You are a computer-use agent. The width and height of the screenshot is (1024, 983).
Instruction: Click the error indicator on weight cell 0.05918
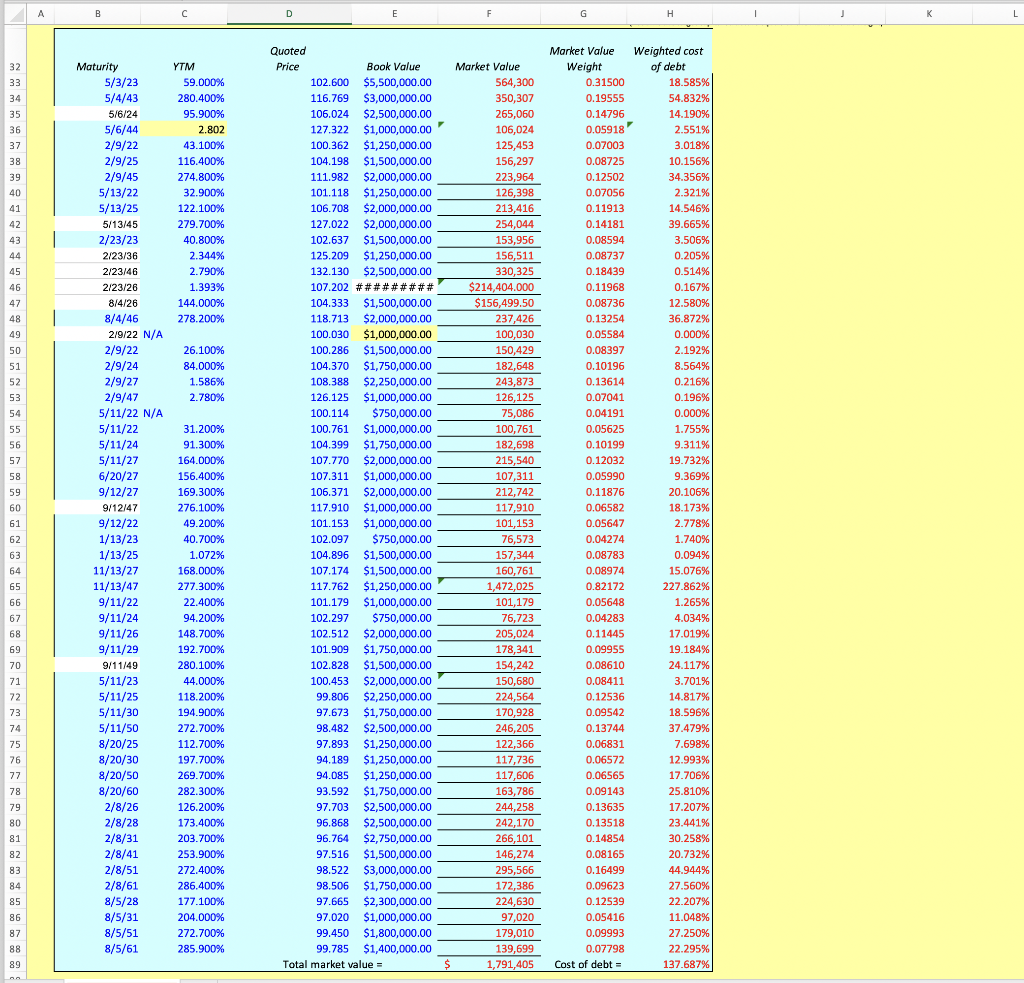pos(630,123)
